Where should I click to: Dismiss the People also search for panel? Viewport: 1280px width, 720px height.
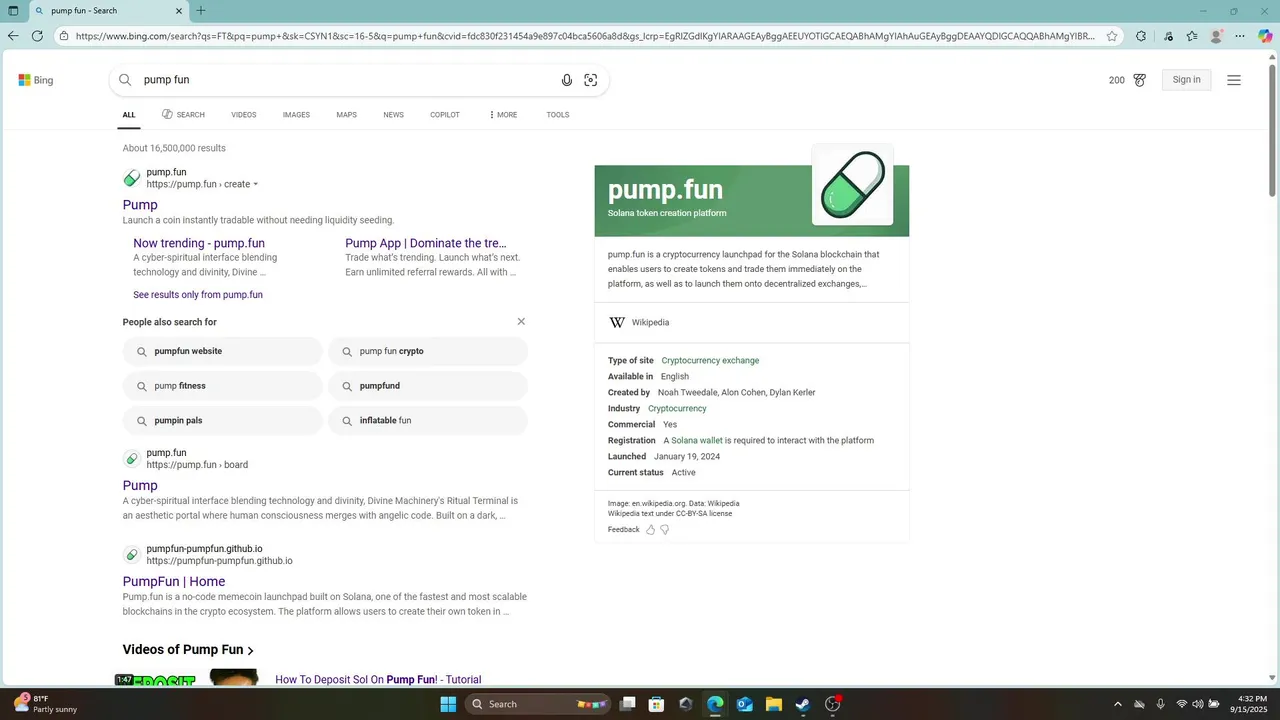(x=521, y=322)
